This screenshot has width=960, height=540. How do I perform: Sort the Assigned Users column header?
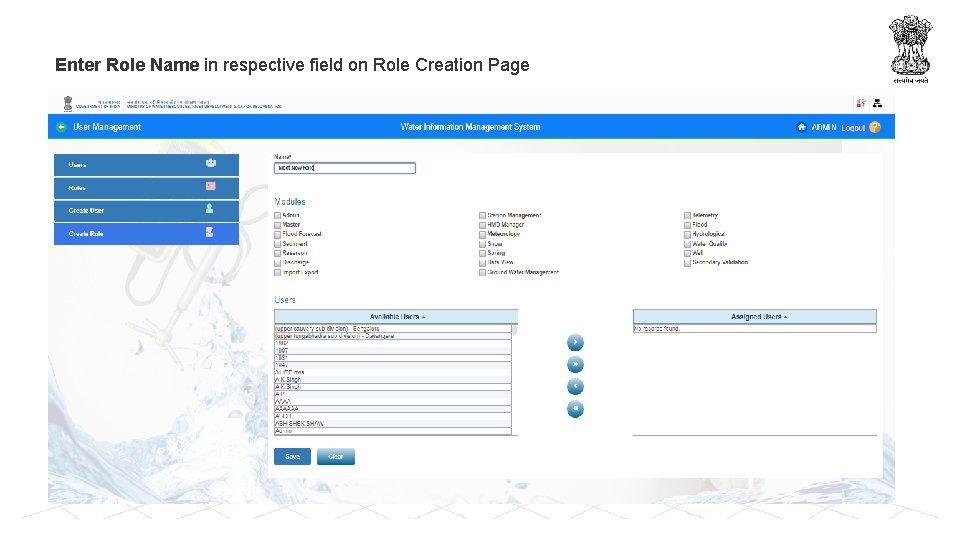(755, 317)
